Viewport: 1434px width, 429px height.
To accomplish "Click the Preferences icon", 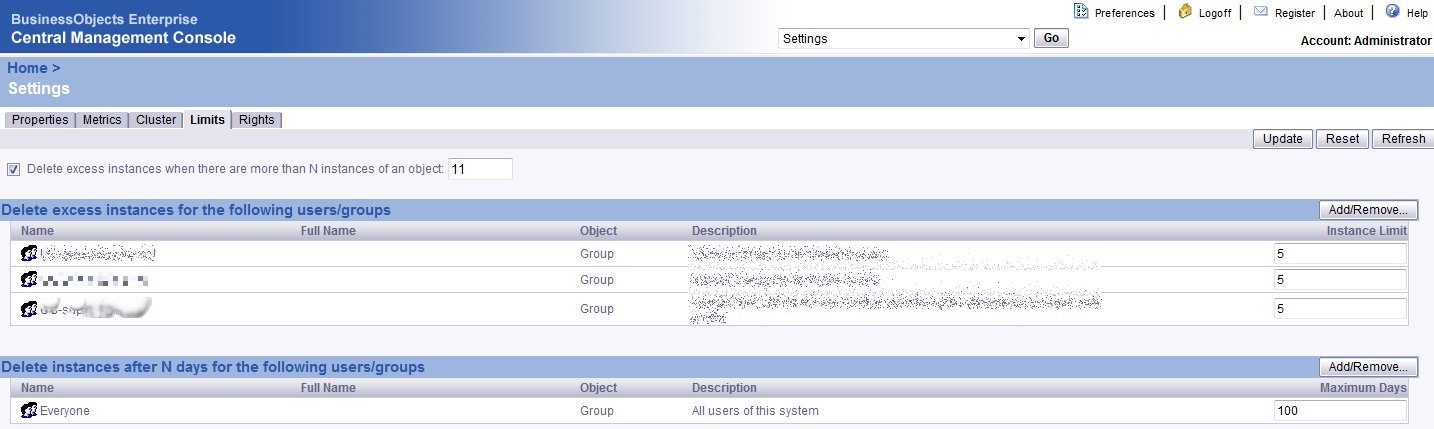I will click(1081, 12).
